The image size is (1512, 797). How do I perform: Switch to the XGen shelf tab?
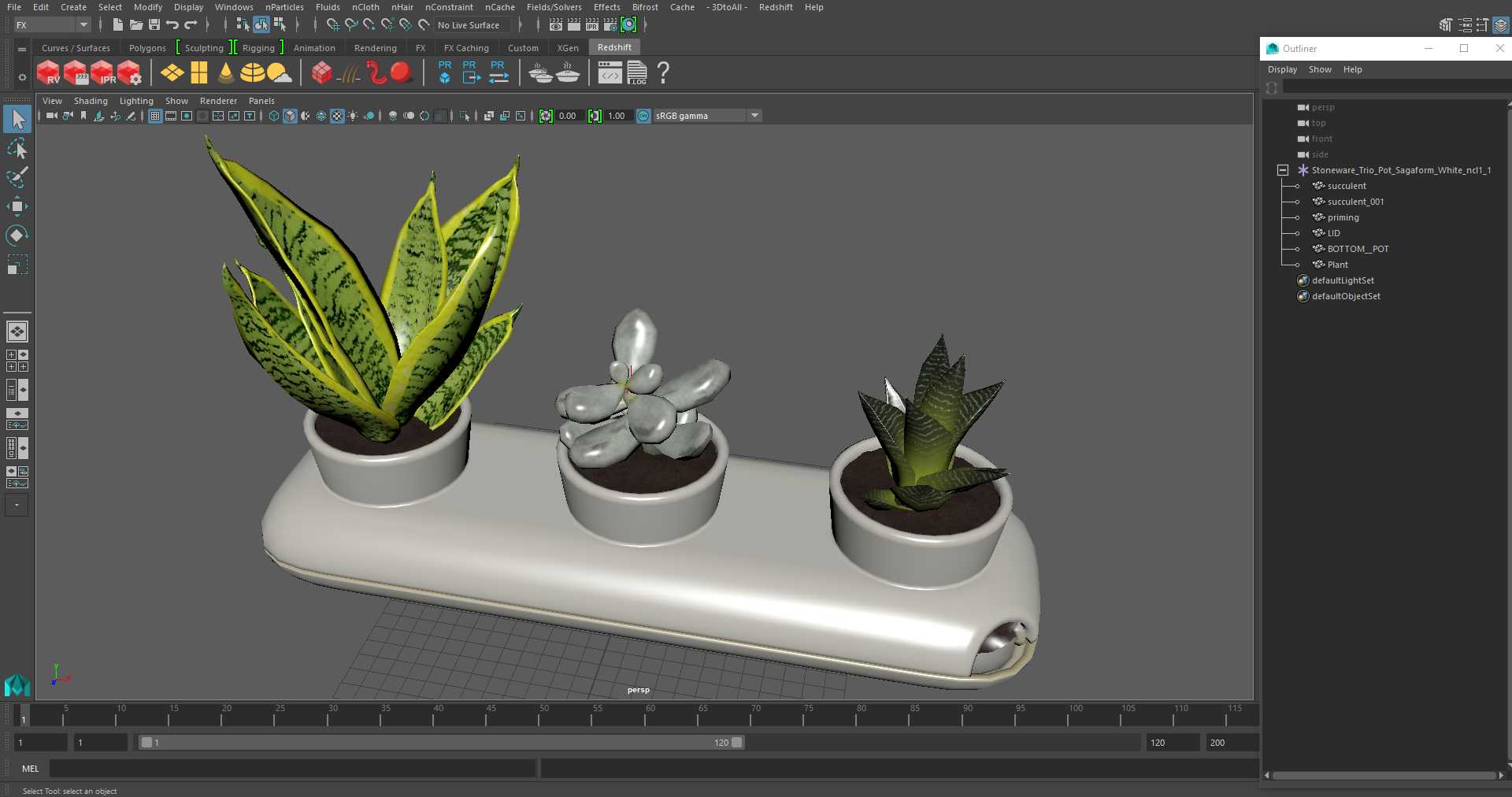568,48
